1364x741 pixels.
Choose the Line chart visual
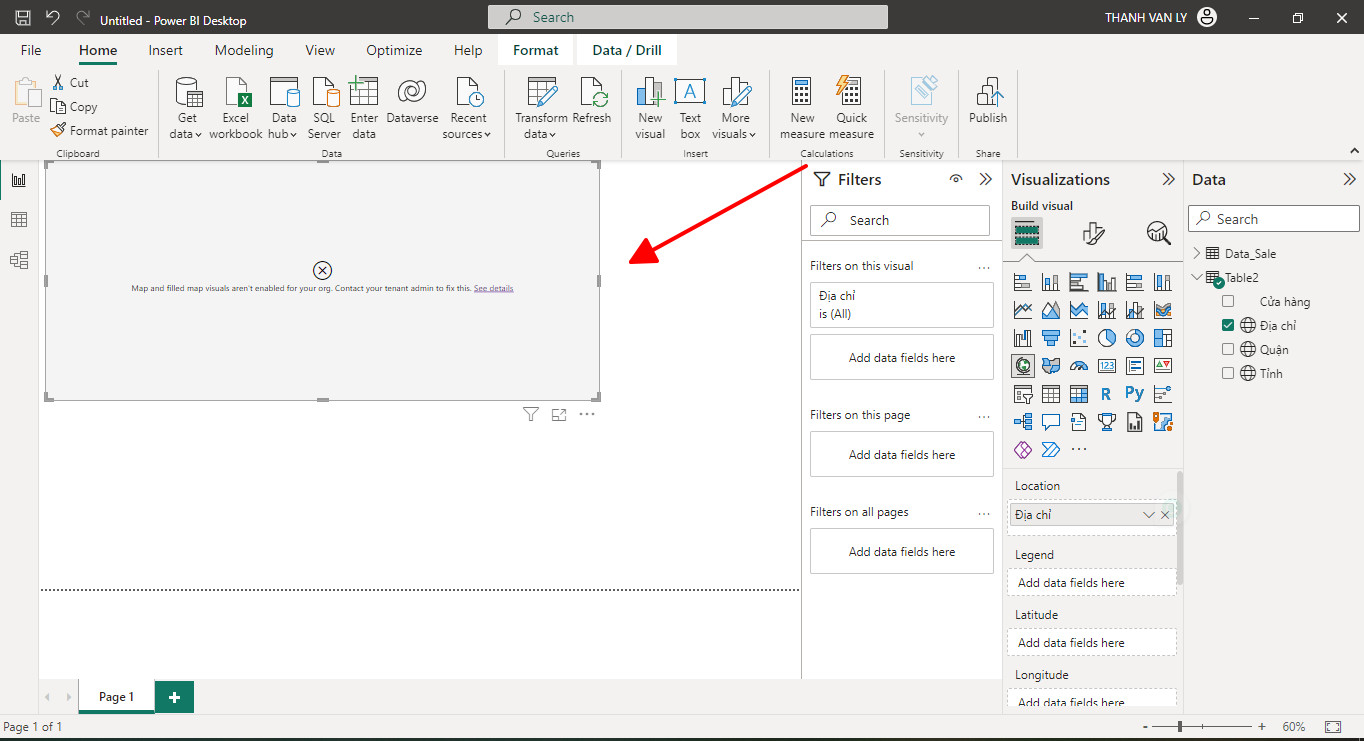[x=1022, y=310]
